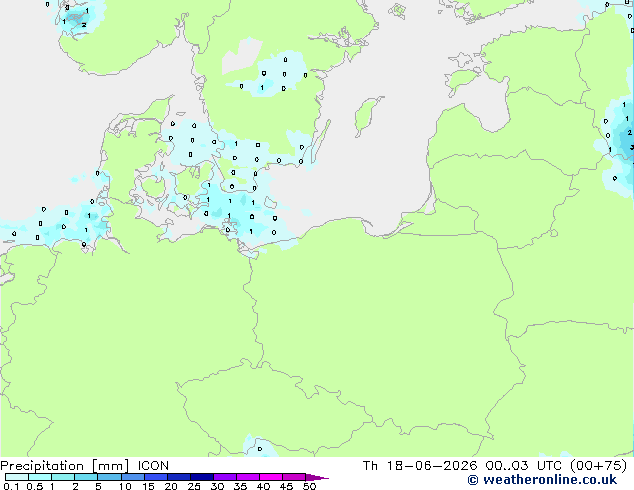Viewport: 634px width, 490px height.
Task: Click the "Precipitation" title word
Action: [x=42, y=466]
